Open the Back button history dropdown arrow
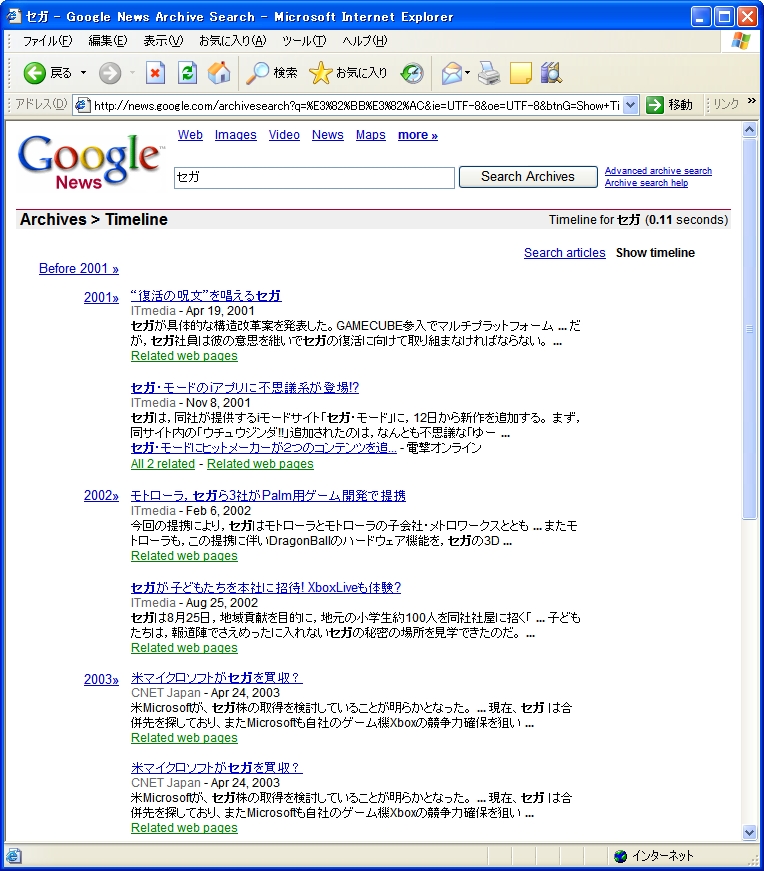Image resolution: width=764 pixels, height=871 pixels. click(x=83, y=73)
